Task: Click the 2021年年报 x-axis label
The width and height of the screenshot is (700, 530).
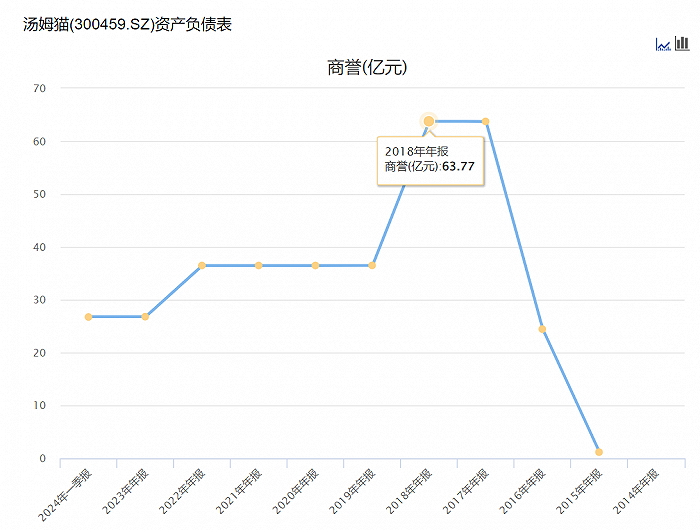Action: click(x=238, y=491)
